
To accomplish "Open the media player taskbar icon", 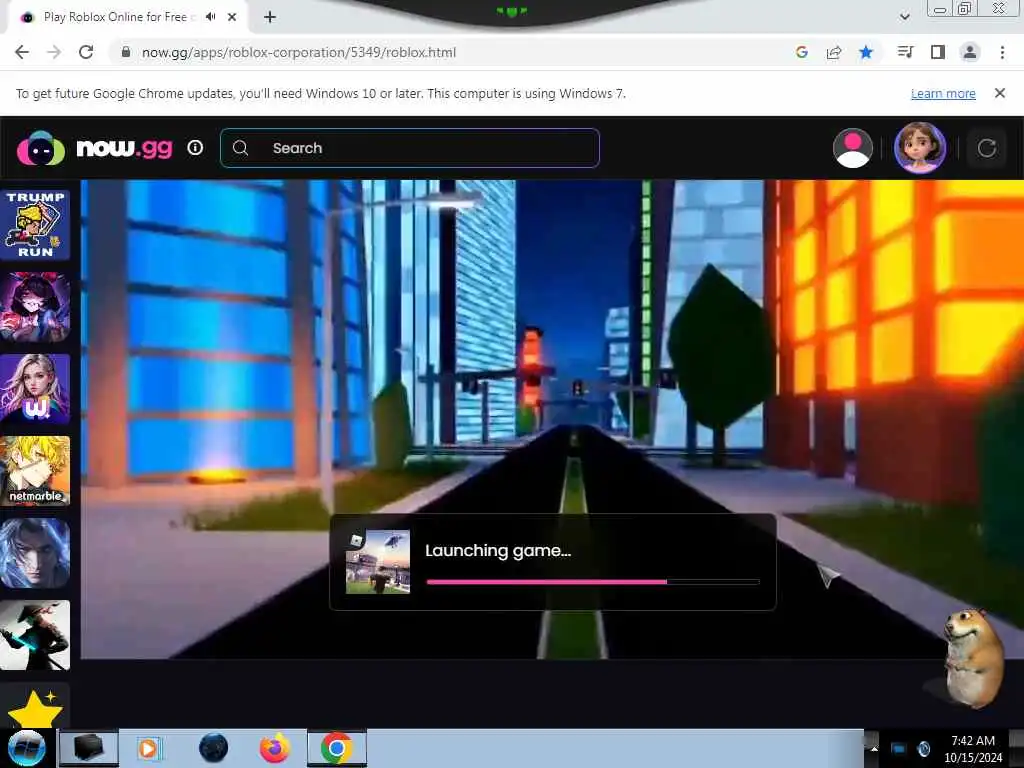I will [x=150, y=748].
